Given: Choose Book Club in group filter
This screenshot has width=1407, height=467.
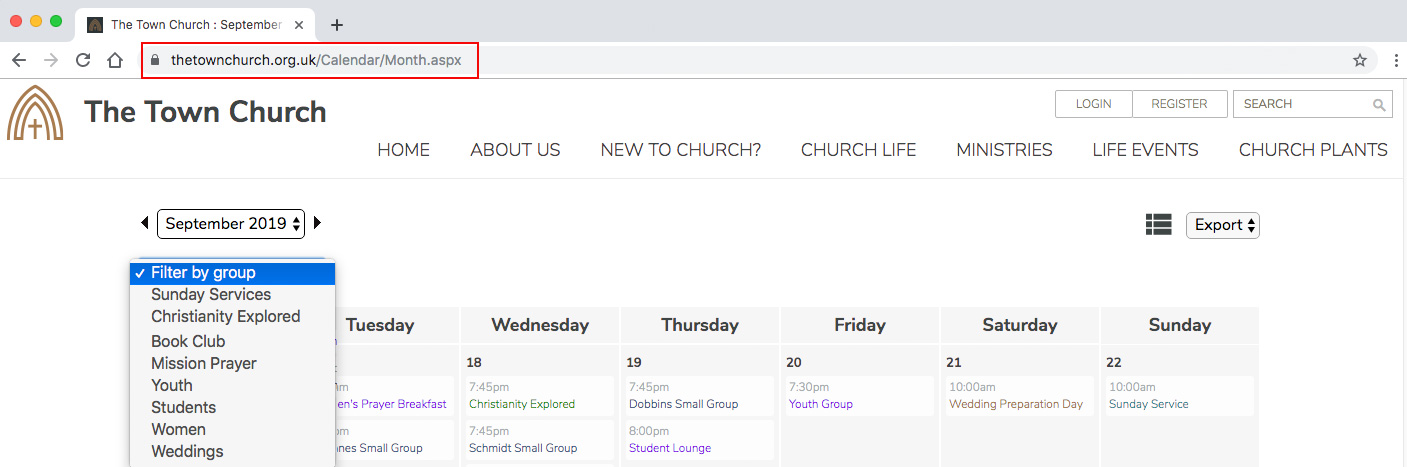Looking at the screenshot, I should 188,341.
